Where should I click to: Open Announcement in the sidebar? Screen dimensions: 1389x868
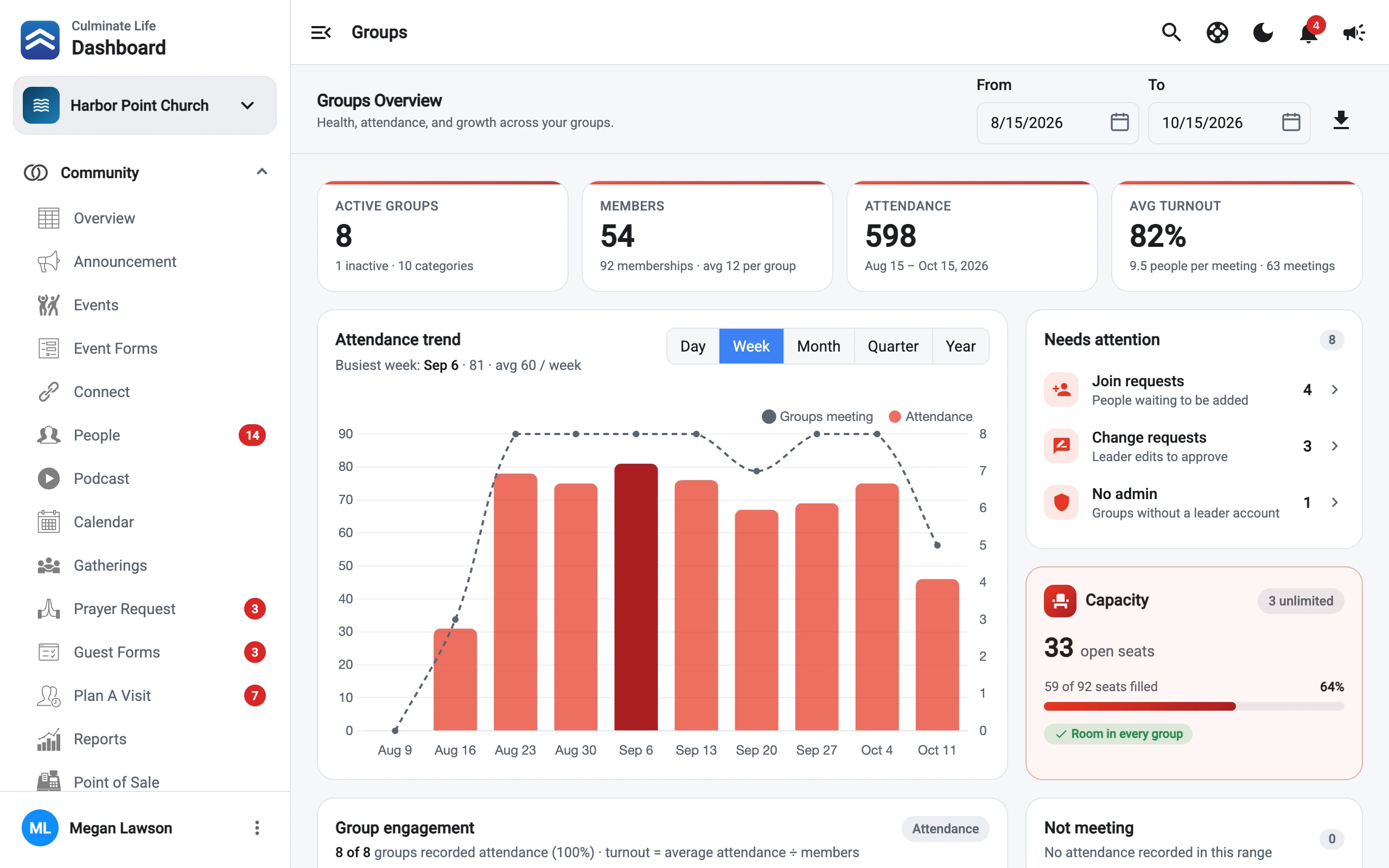tap(145, 262)
